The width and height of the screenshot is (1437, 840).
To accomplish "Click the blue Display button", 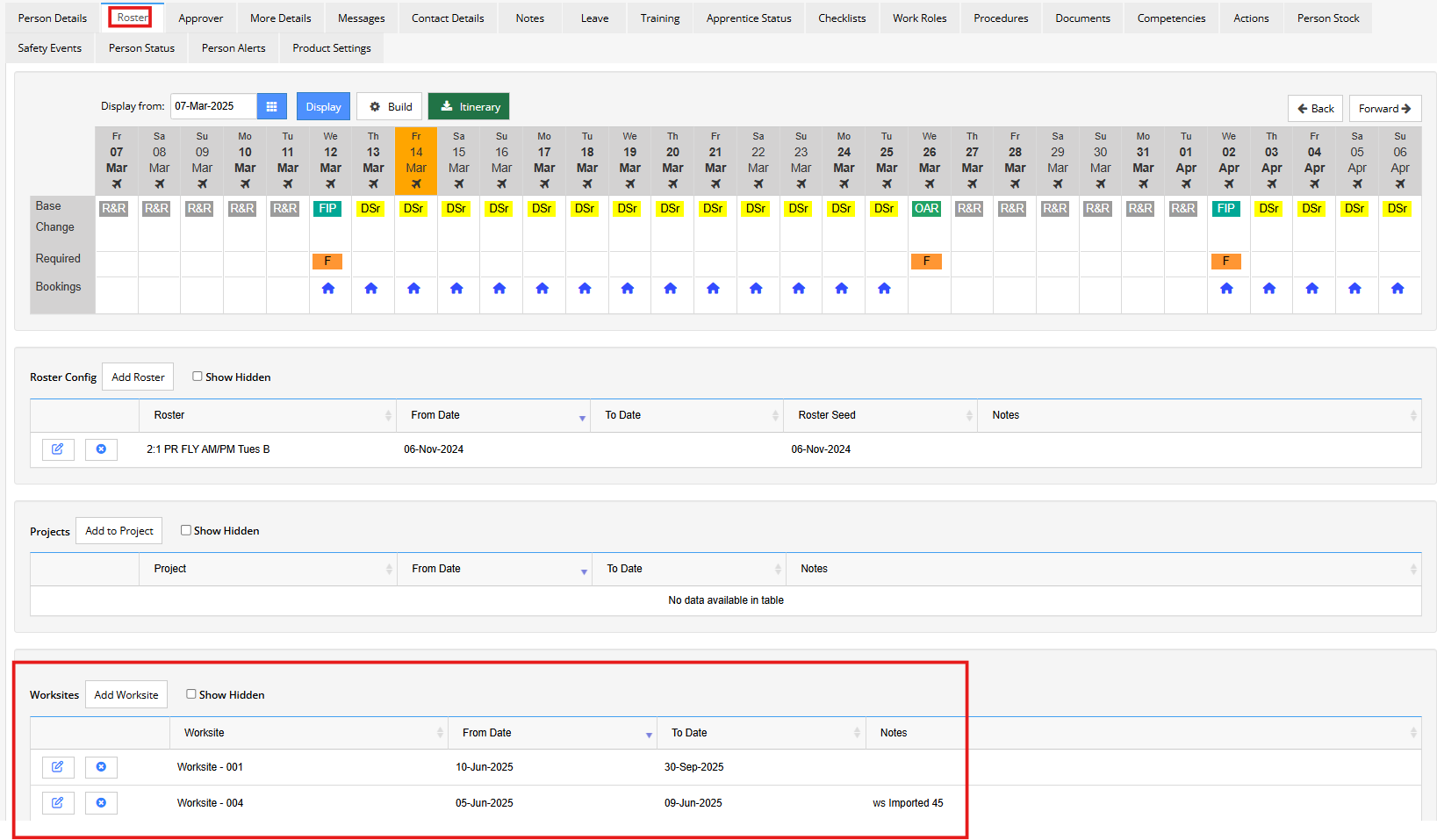I will [323, 106].
